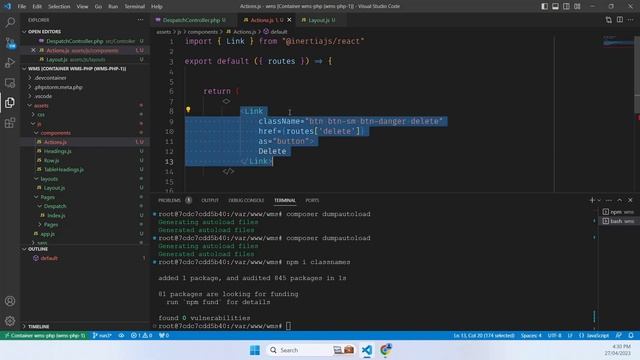Change UTF-8 file encoding
640x360 pixels.
[x=554, y=336]
